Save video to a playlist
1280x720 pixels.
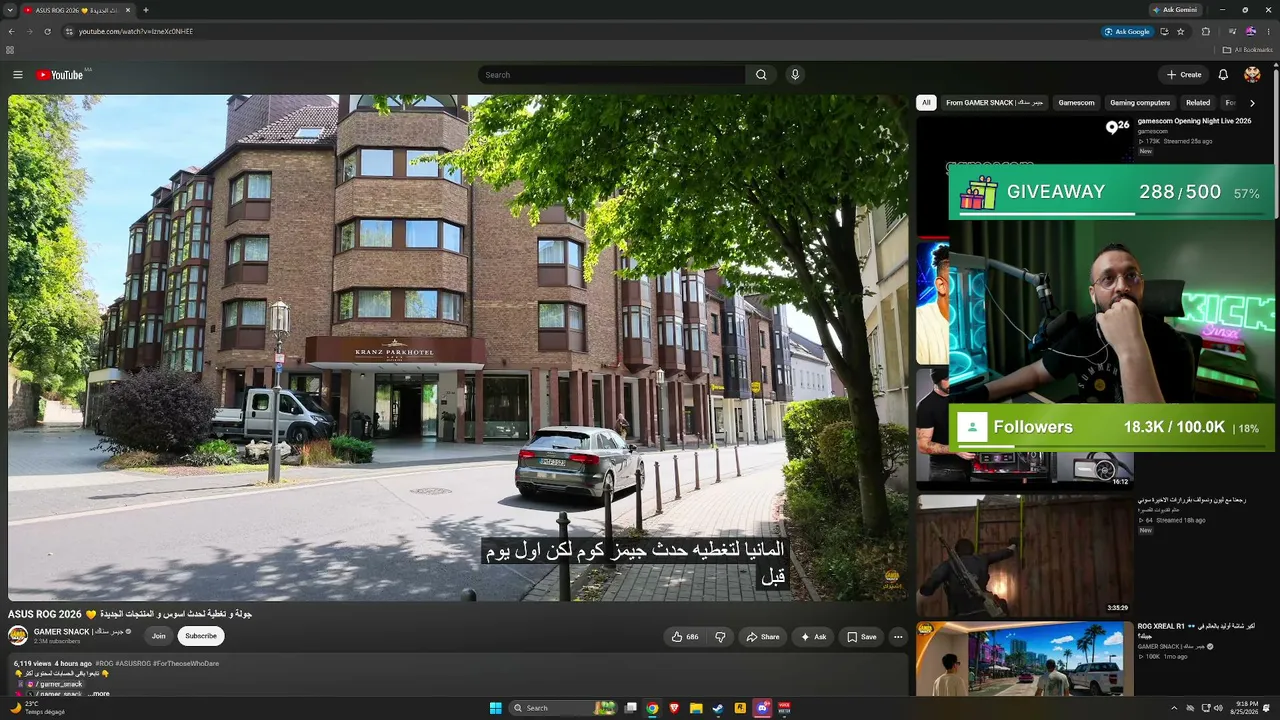tap(862, 637)
